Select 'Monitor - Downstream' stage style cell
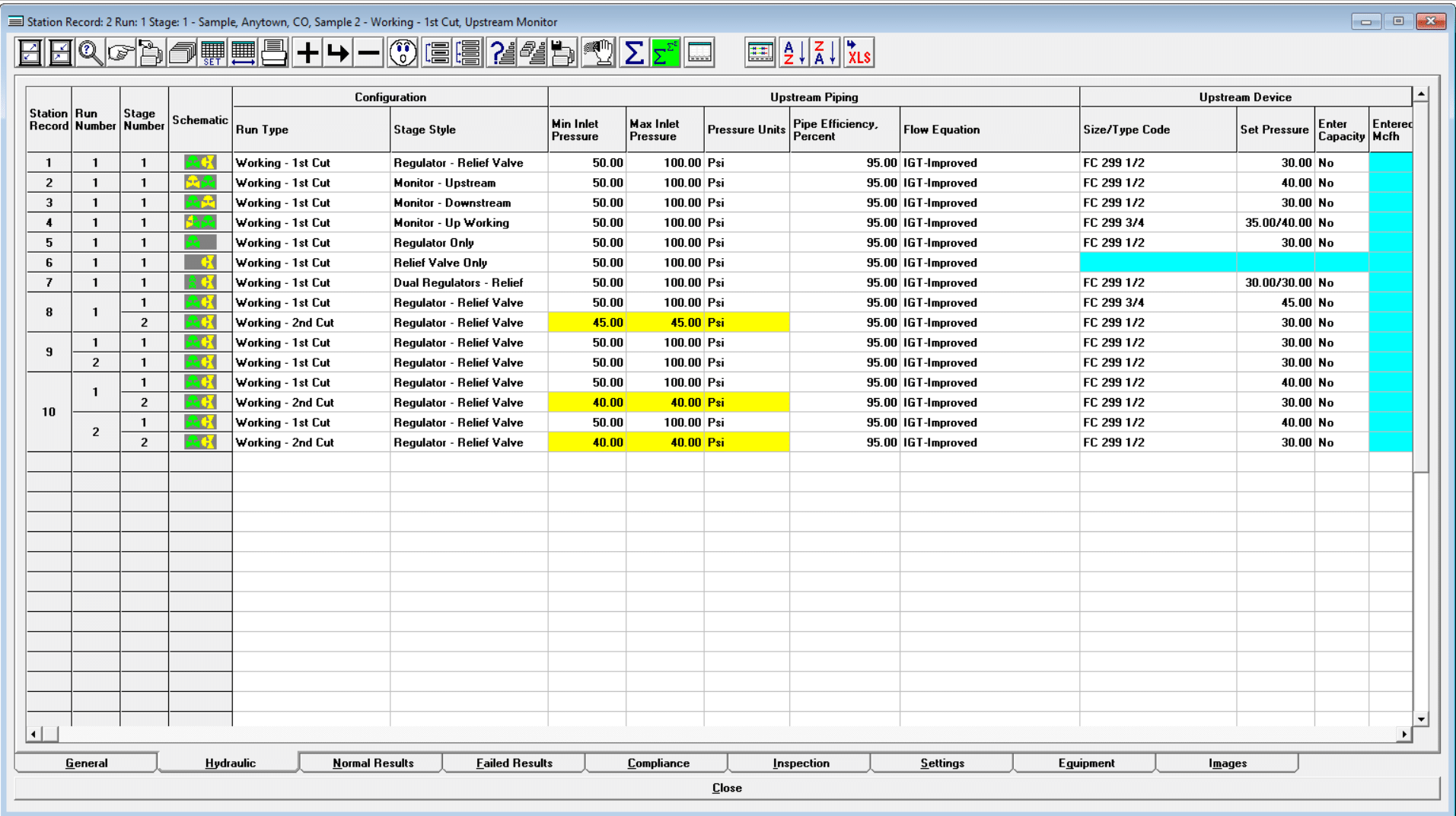Image resolution: width=1456 pixels, height=816 pixels. [469, 202]
